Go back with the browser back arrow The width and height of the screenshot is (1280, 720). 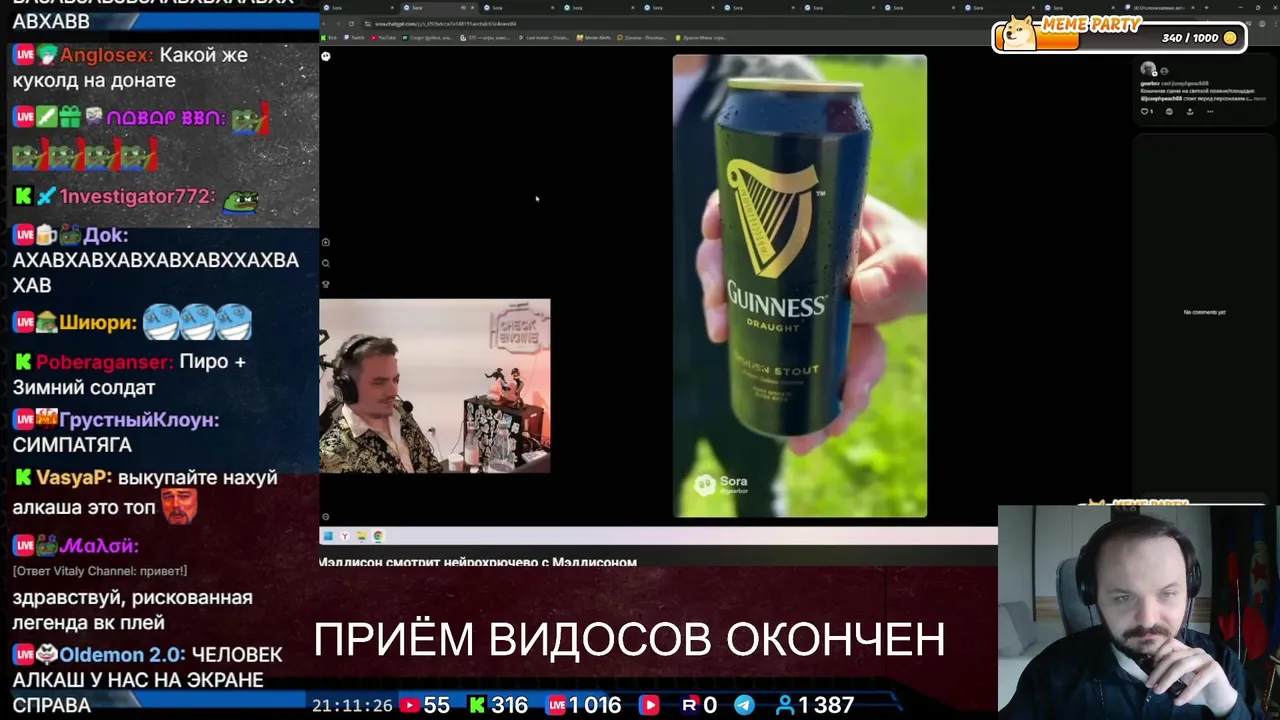point(324,24)
